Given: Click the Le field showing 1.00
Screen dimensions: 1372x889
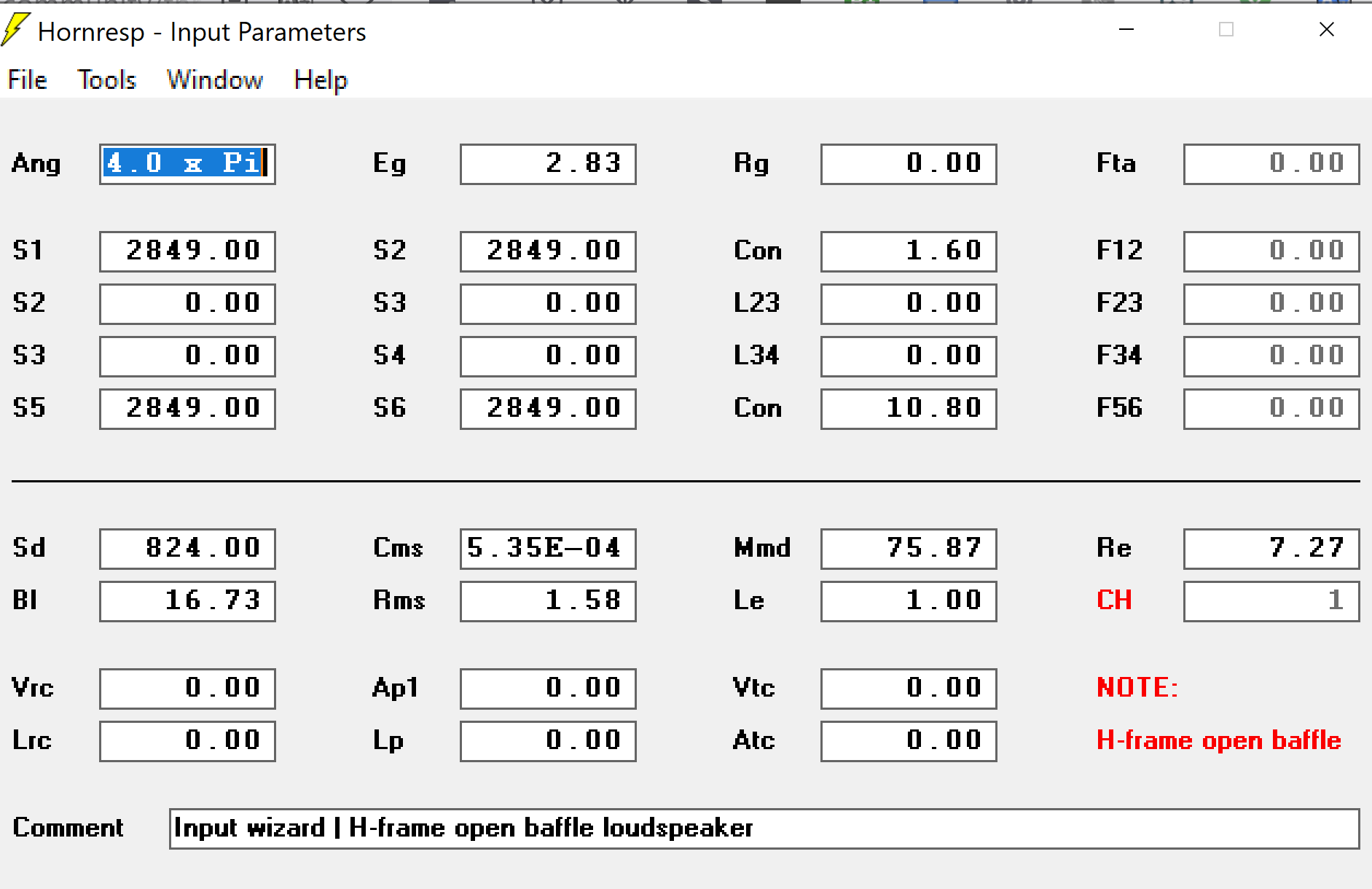Looking at the screenshot, I should coord(909,601).
